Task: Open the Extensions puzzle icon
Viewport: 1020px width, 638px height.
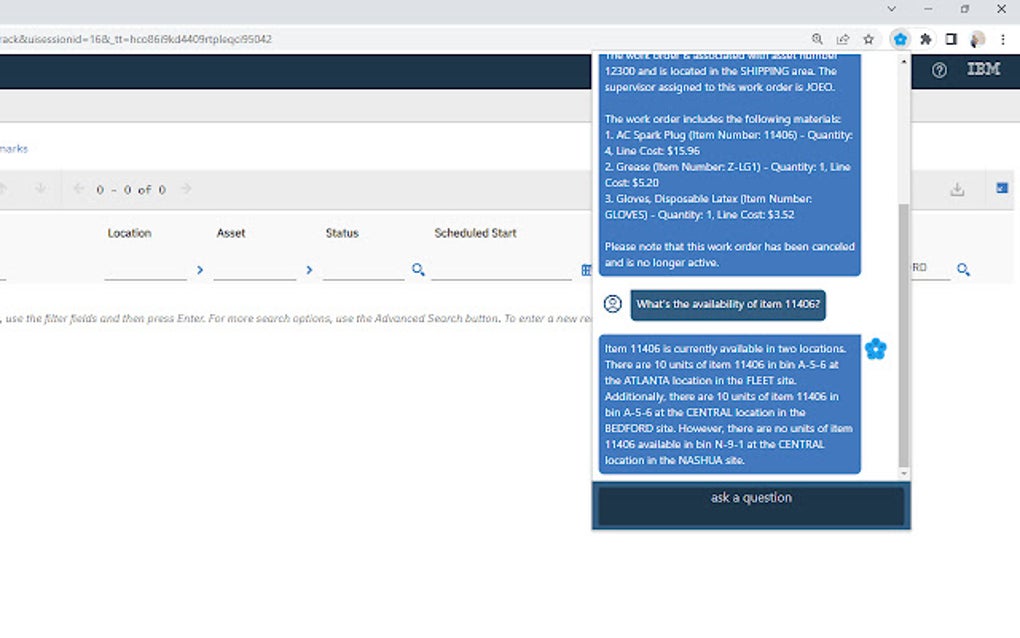Action: pos(926,39)
